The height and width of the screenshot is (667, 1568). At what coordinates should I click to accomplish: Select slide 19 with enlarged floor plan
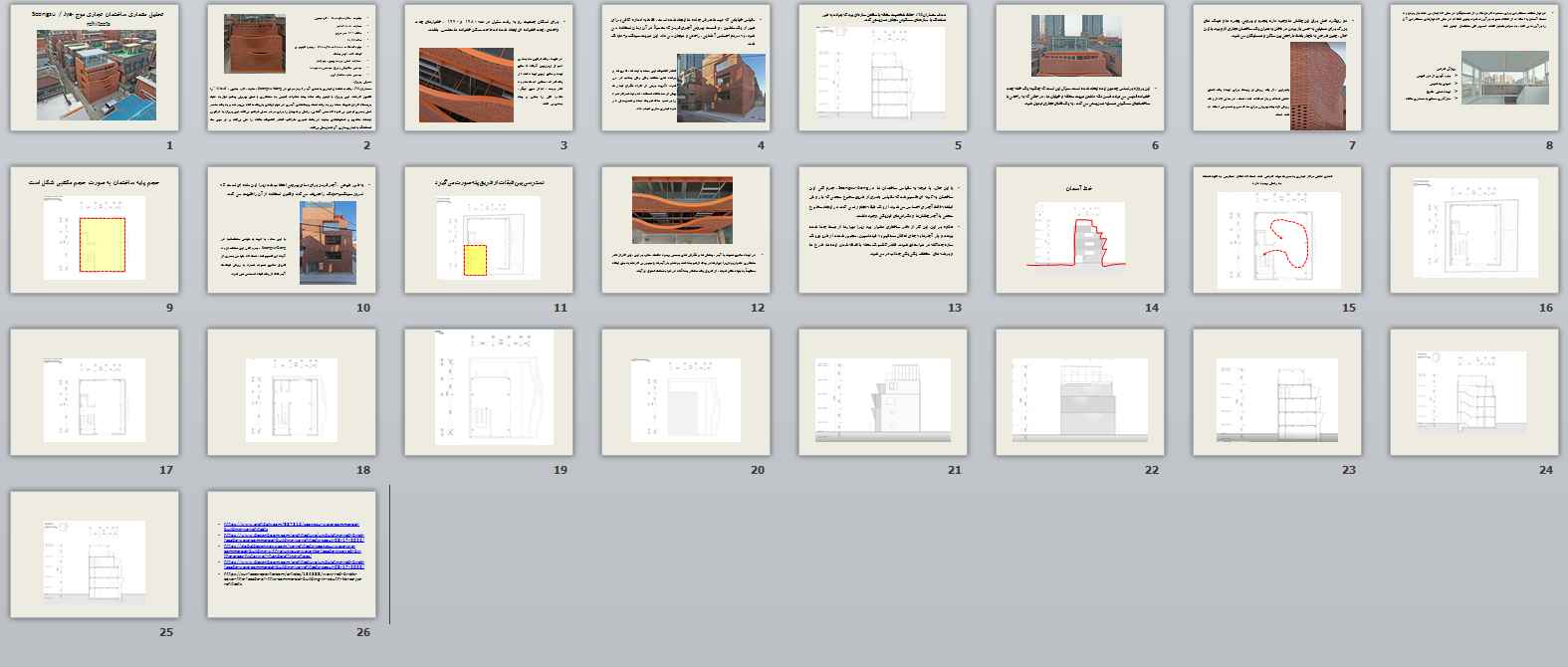[x=489, y=392]
